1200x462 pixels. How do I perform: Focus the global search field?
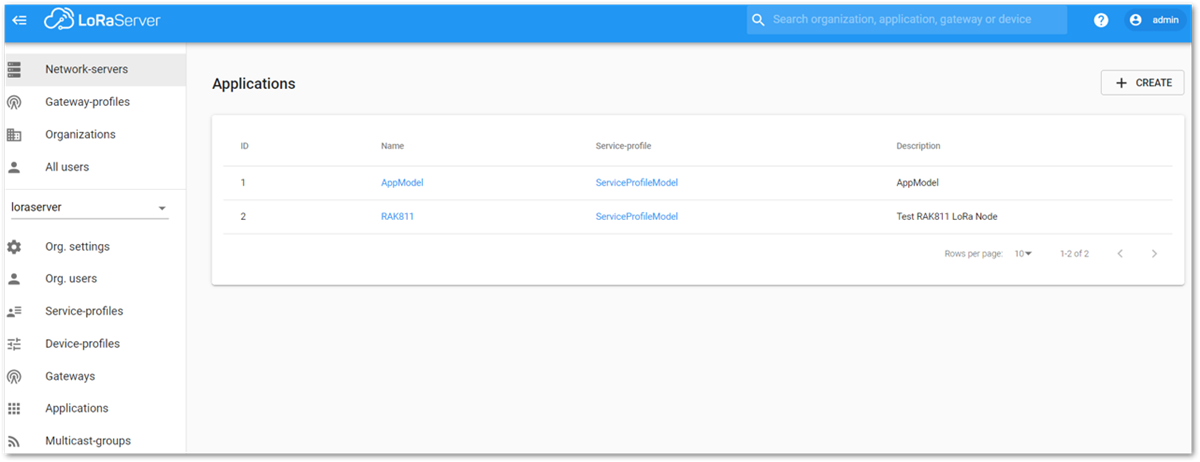coord(907,20)
